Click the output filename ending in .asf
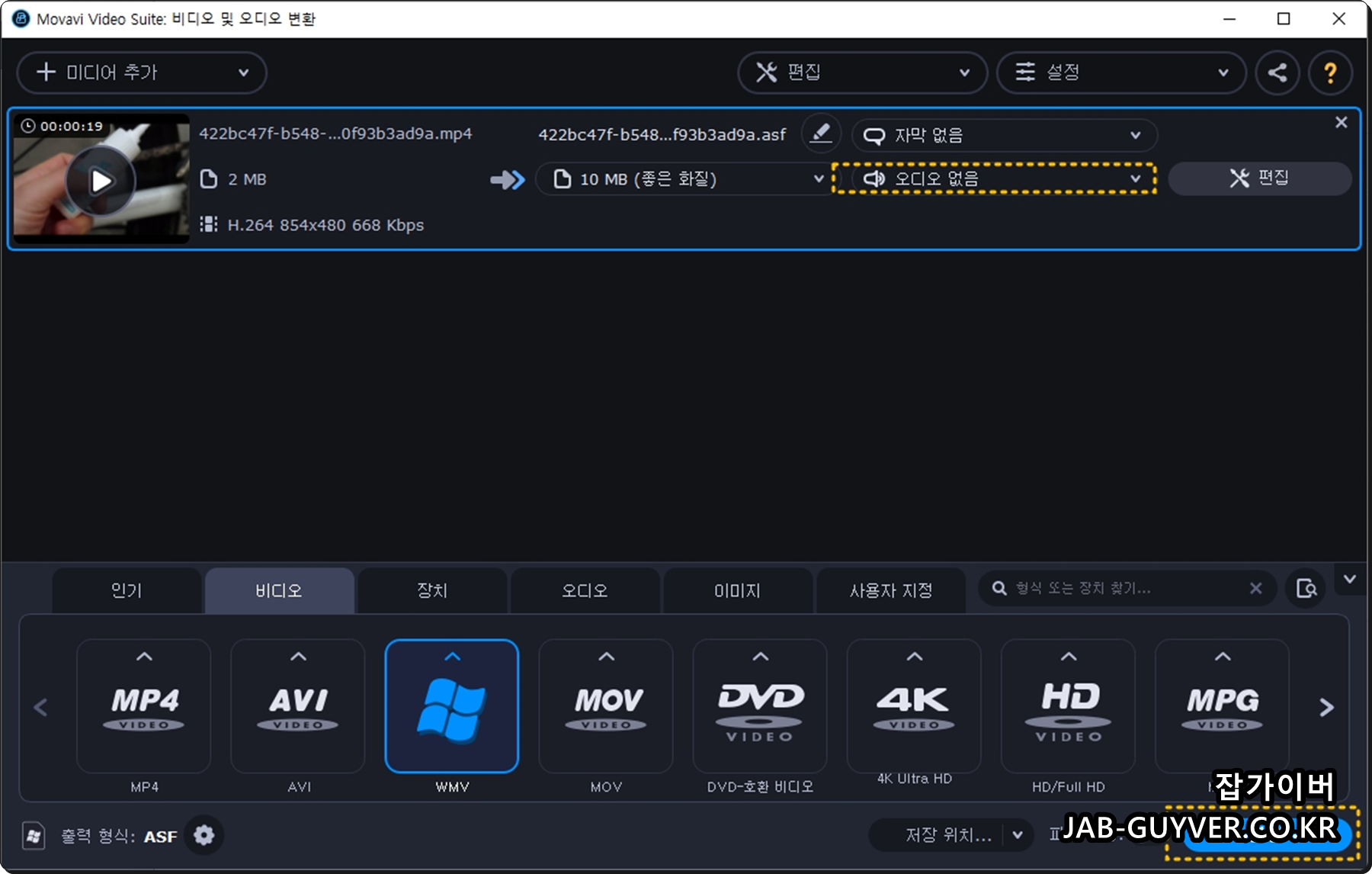This screenshot has height=874, width=1372. coord(662,135)
